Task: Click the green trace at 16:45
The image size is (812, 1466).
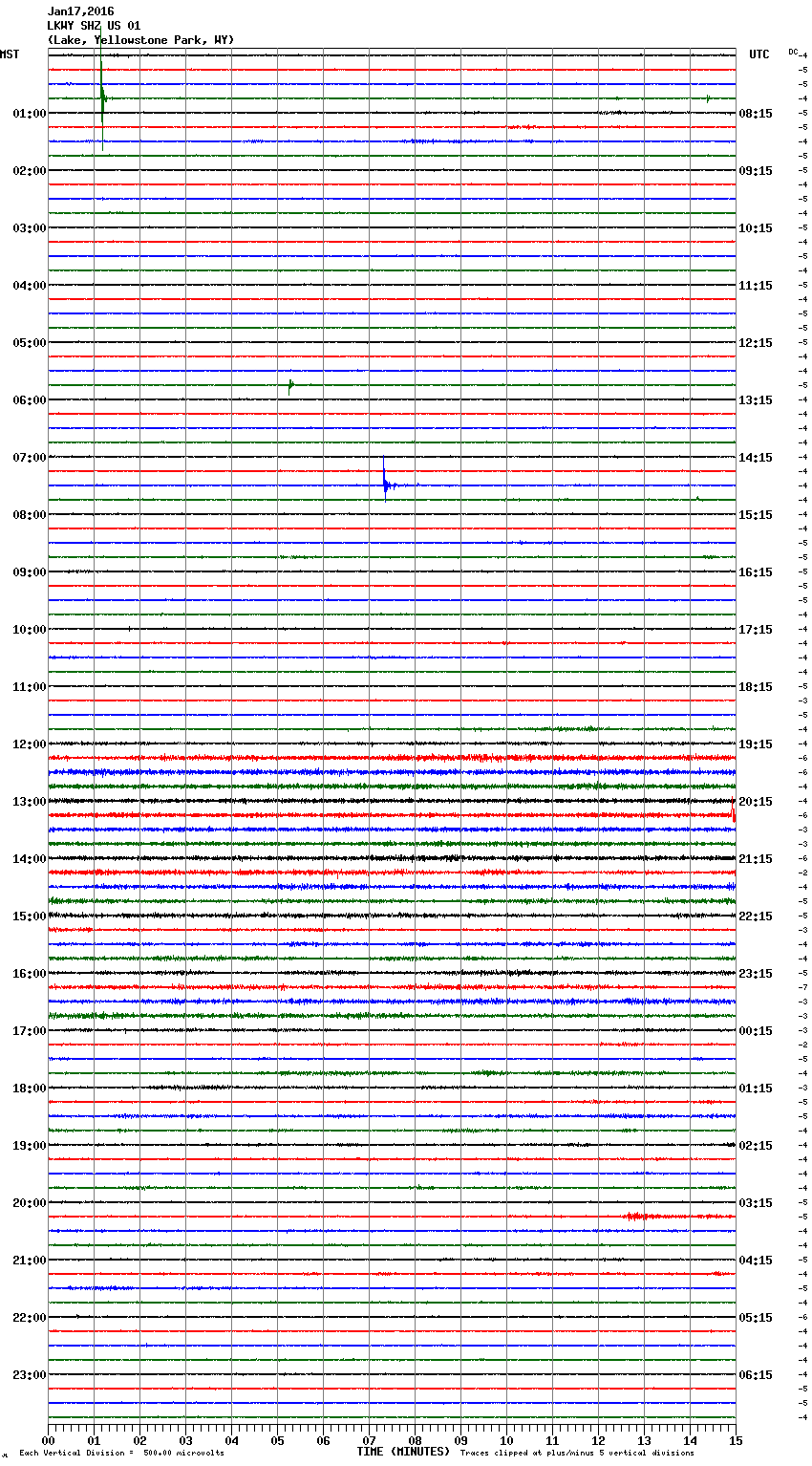Action: pyautogui.click(x=392, y=1016)
